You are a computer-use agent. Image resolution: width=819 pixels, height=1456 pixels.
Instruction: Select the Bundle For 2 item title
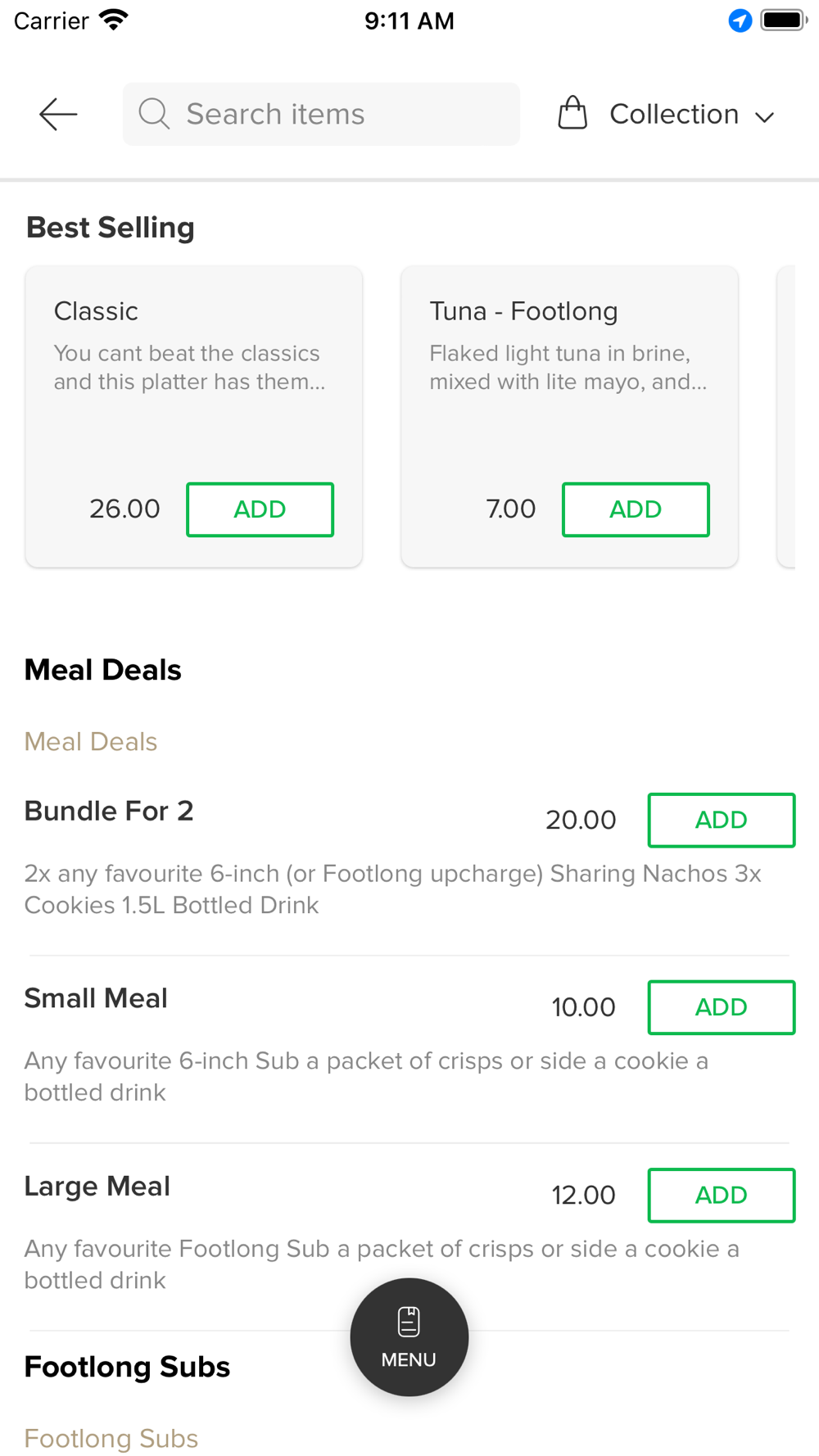coord(109,811)
